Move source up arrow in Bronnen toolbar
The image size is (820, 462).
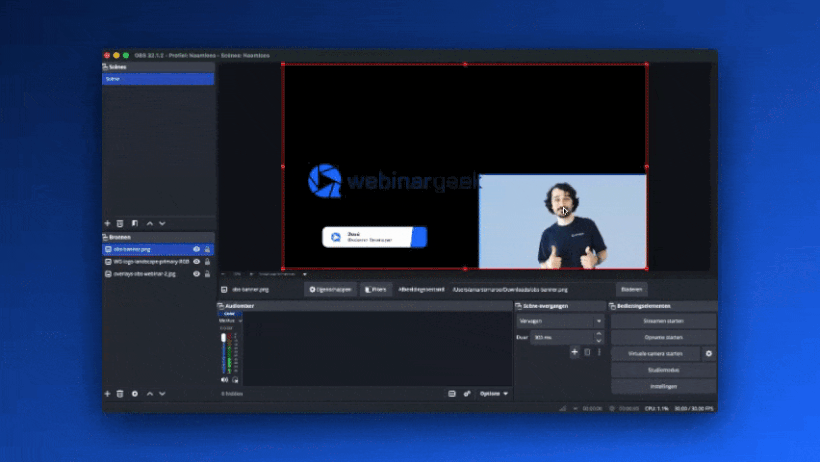(150, 393)
